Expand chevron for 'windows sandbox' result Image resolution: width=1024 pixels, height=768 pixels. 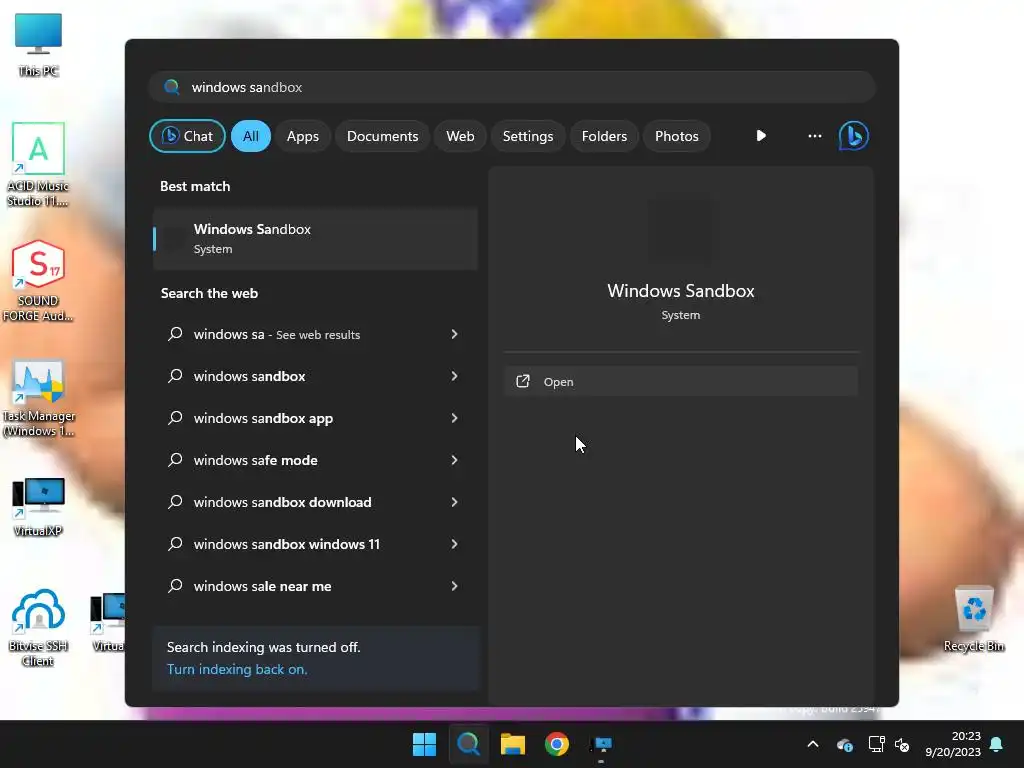(455, 376)
